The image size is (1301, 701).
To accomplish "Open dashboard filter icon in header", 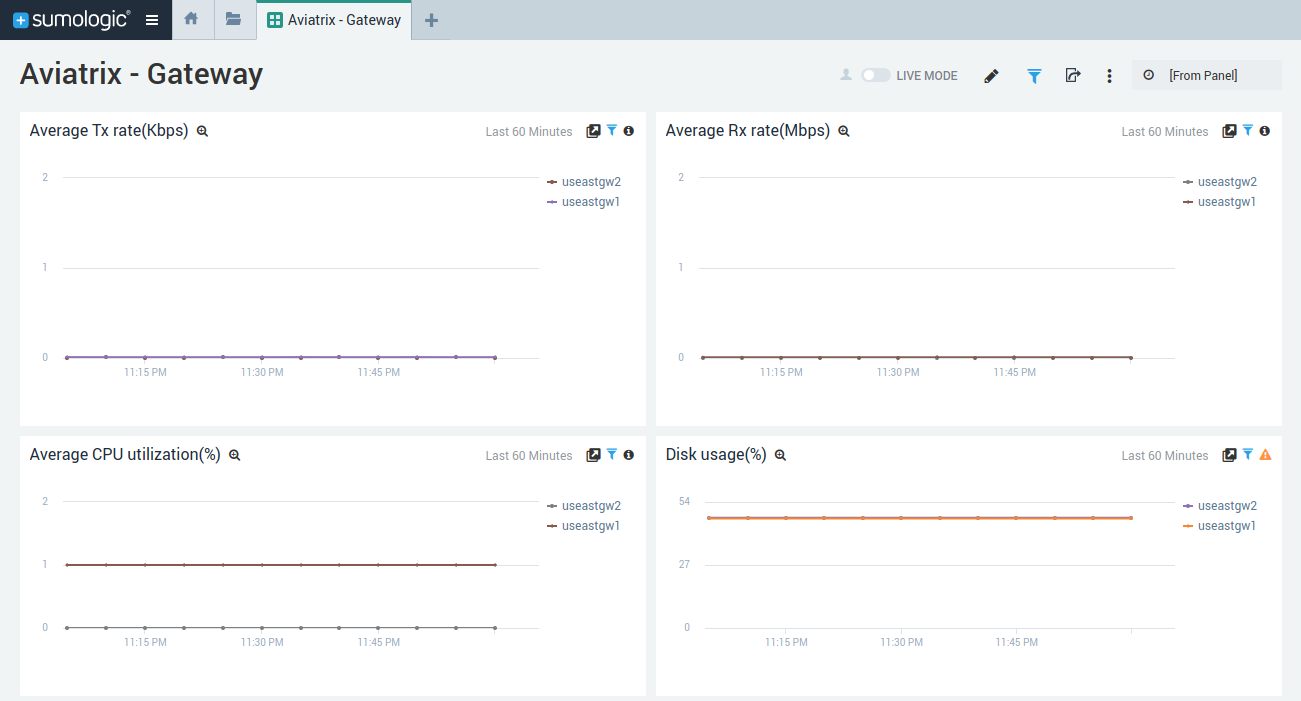I will click(1034, 75).
